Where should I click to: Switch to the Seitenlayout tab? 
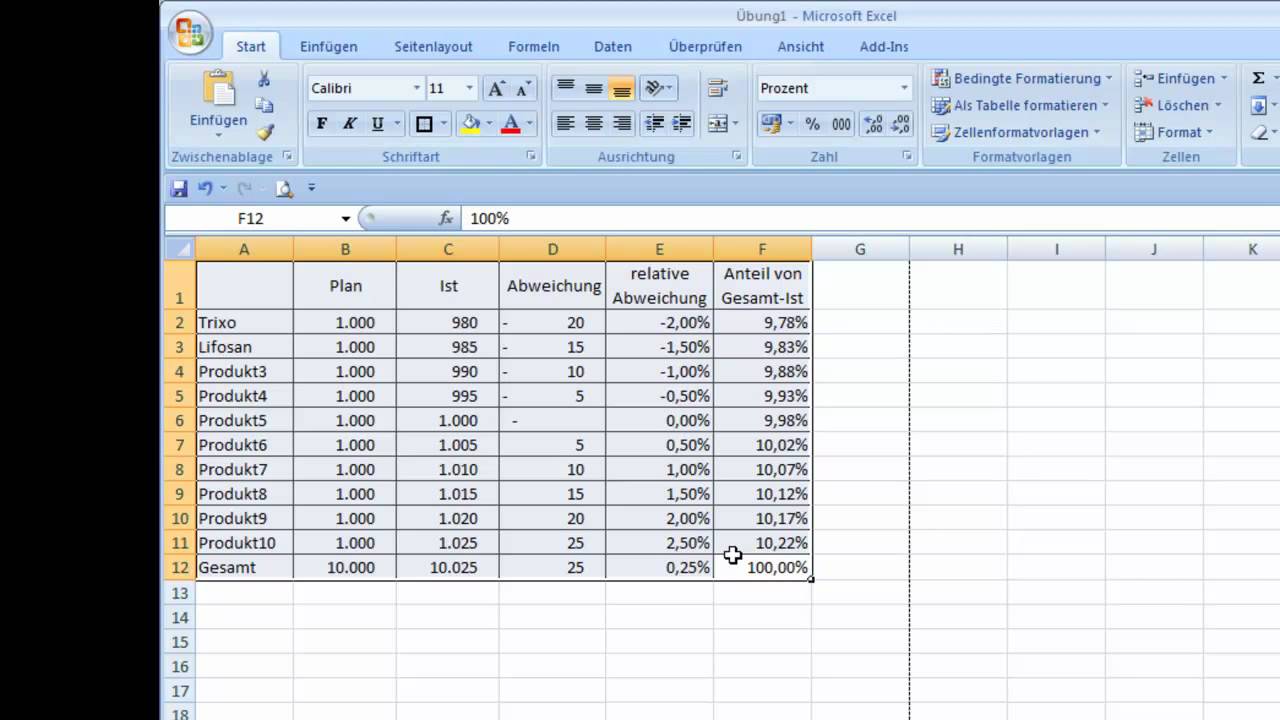click(433, 46)
